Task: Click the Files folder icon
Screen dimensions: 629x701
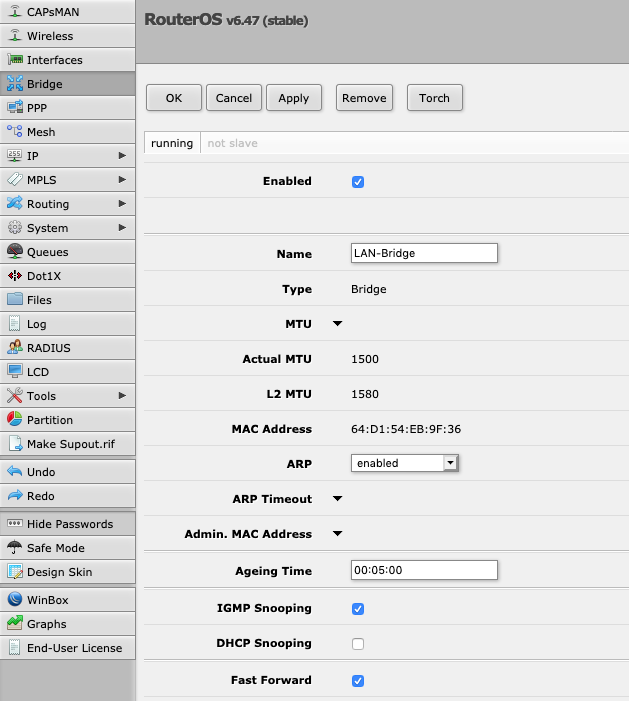Action: [15, 300]
